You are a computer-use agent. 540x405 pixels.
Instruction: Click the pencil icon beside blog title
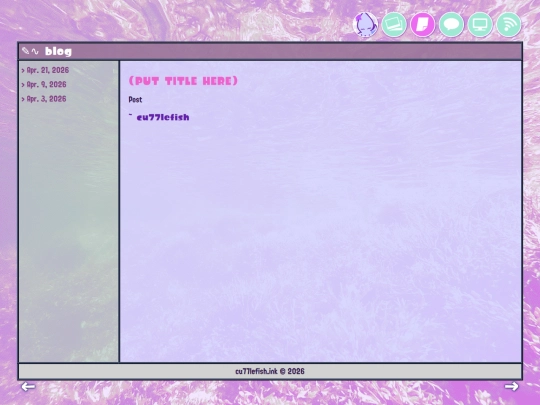tap(25, 51)
